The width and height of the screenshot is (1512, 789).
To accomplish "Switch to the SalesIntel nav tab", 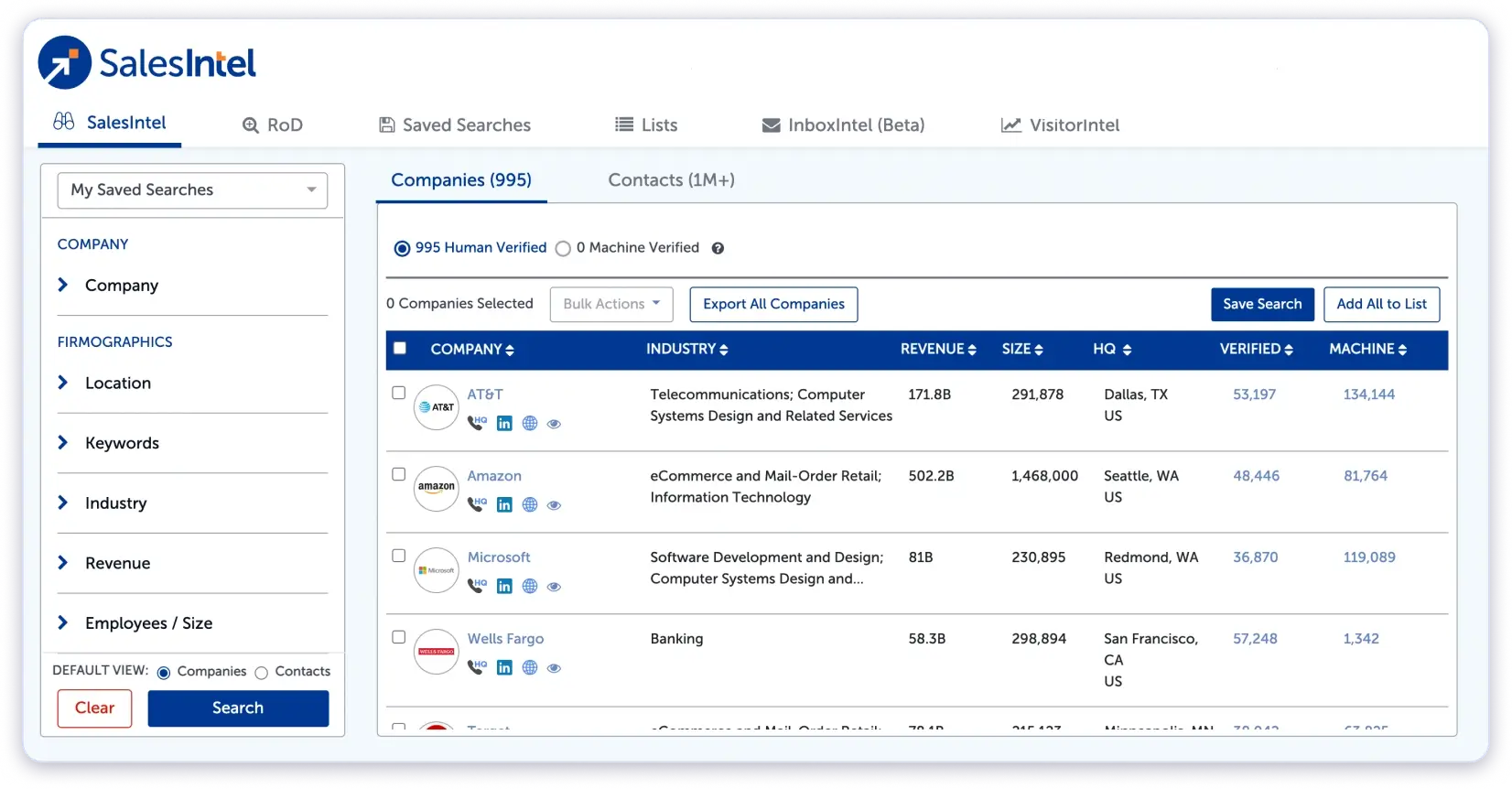I will 110,123.
